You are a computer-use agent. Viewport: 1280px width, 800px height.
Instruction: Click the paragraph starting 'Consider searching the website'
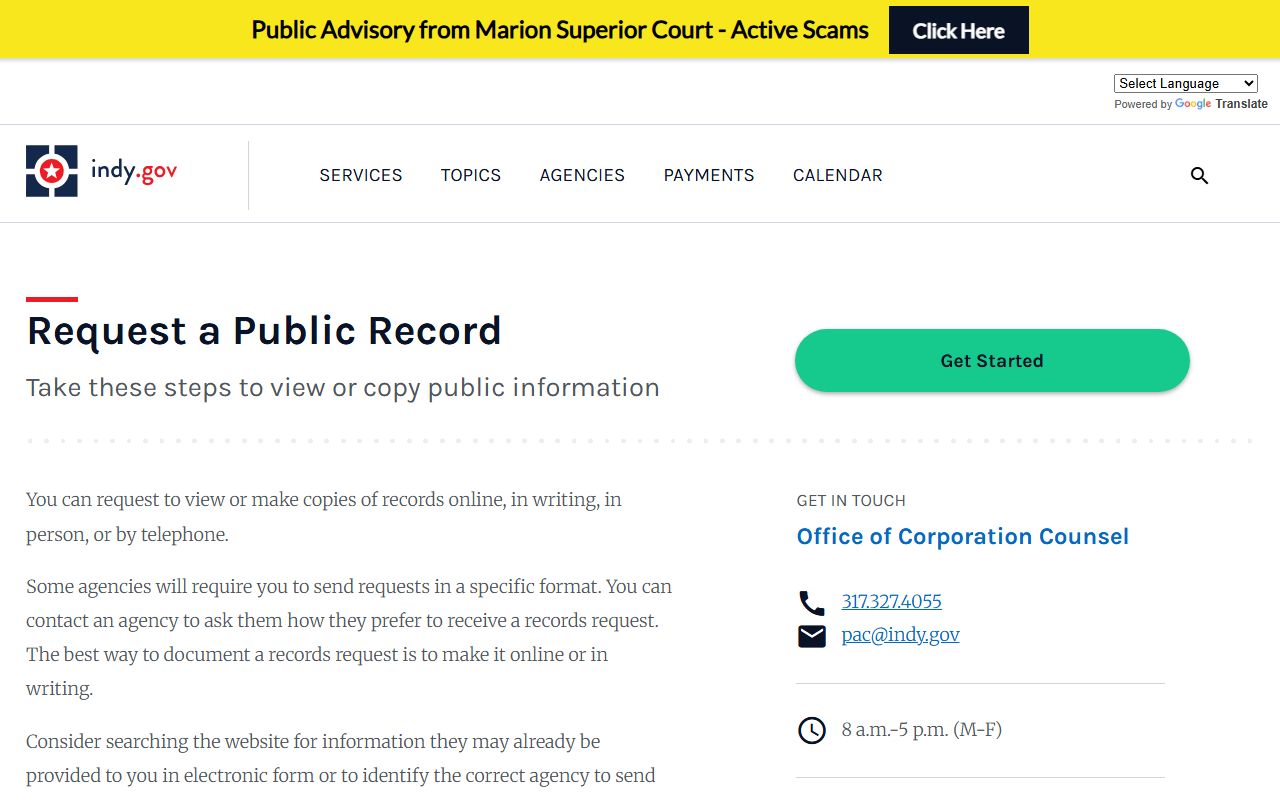[341, 759]
